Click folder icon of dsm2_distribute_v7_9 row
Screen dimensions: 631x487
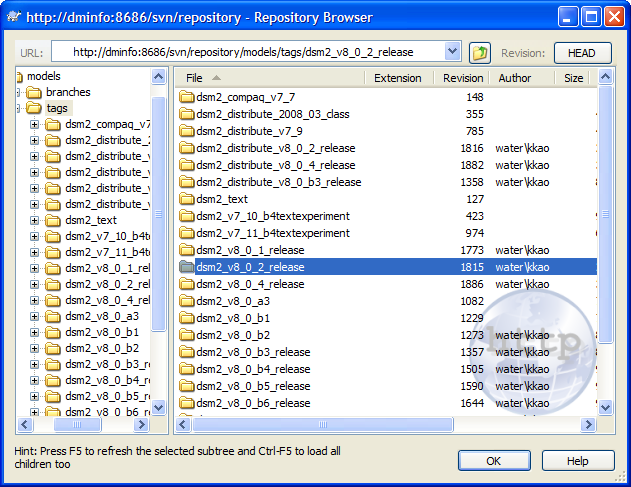[187, 131]
